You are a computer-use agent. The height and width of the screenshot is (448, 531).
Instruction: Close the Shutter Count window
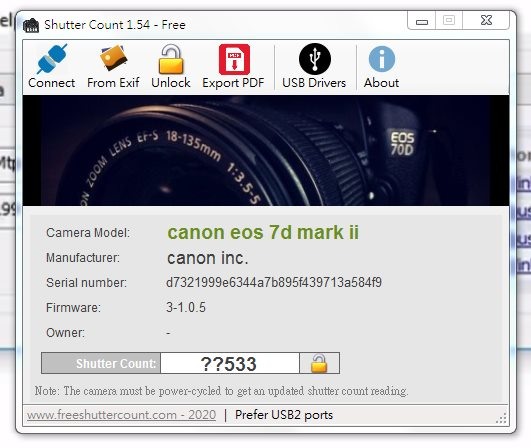(x=486, y=21)
